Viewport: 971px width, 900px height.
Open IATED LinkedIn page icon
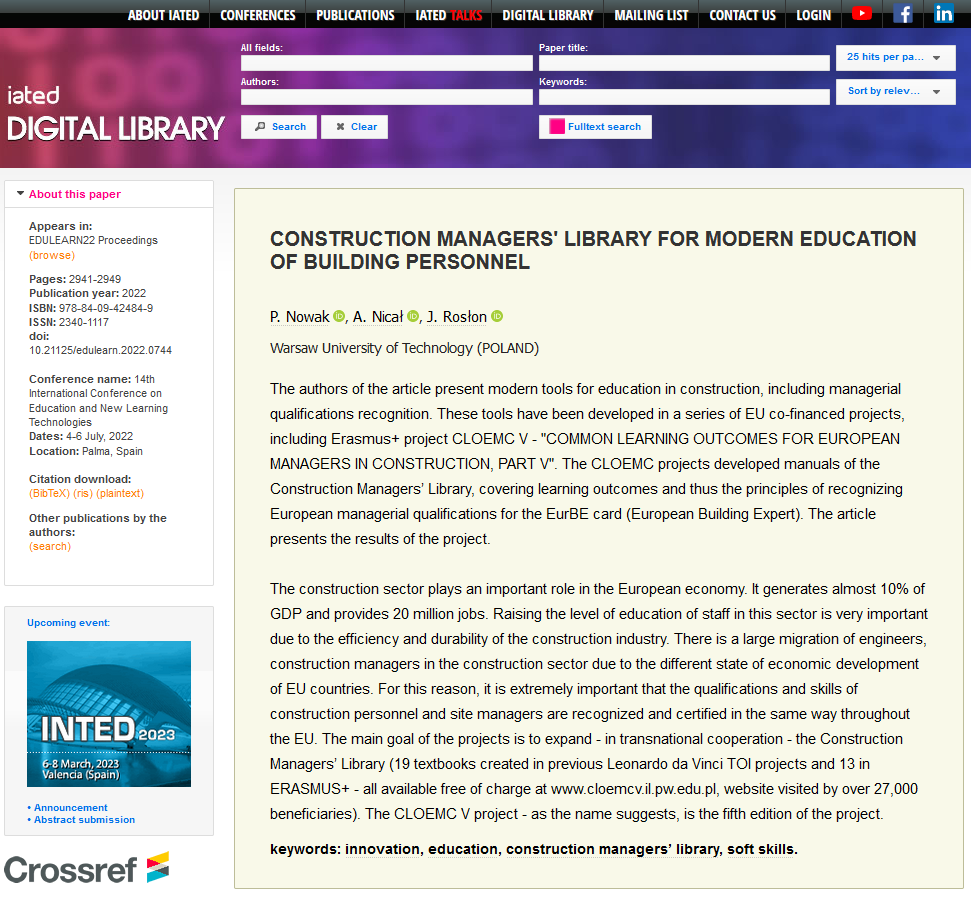tap(943, 13)
